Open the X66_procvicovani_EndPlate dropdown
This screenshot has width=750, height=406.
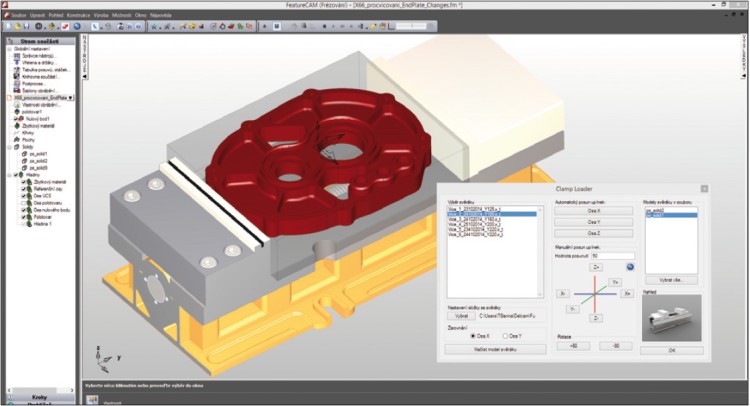pyautogui.click(x=68, y=97)
